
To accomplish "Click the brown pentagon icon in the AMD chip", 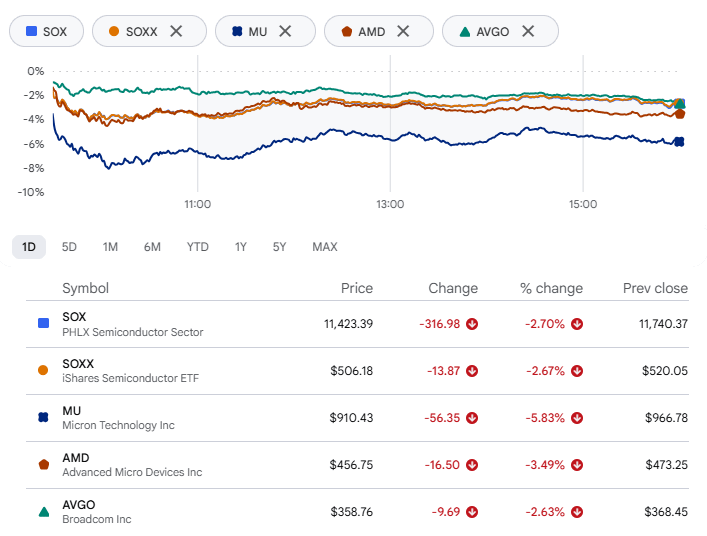I will tap(347, 31).
